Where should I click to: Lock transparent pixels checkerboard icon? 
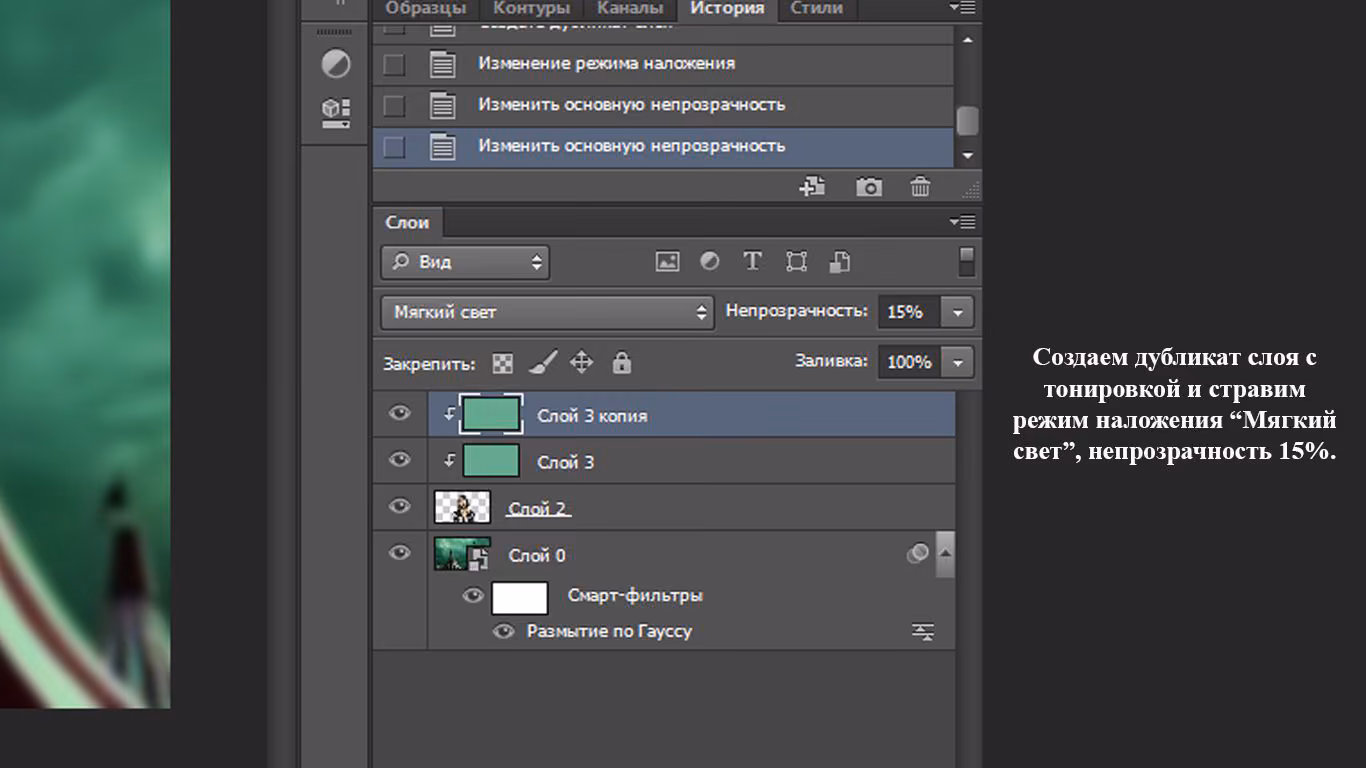tap(502, 363)
